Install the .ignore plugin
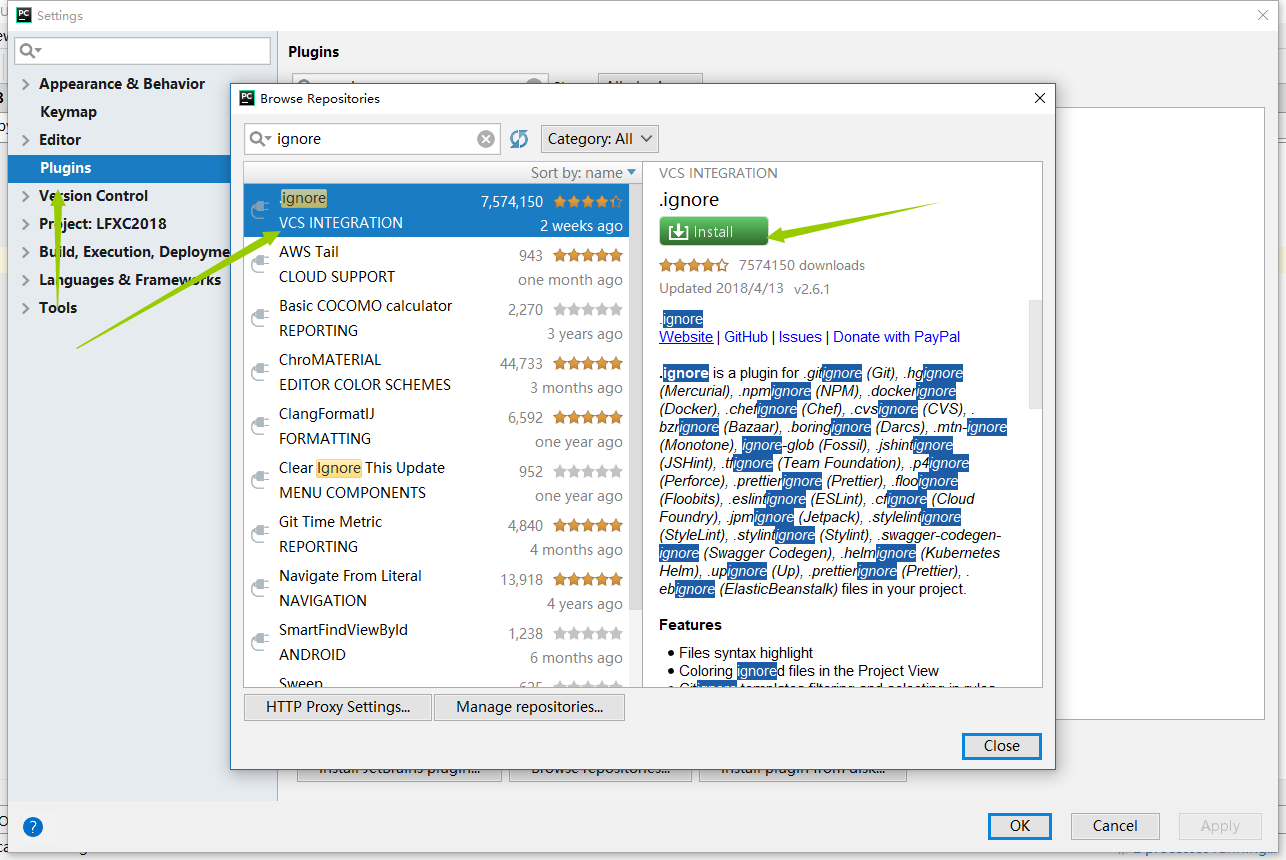 [713, 231]
